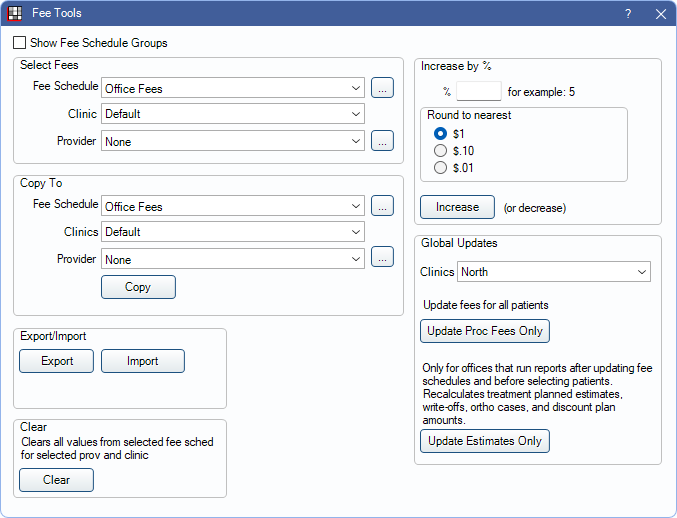Expand the Copy To Clinics dropdown
The height and width of the screenshot is (518, 677).
tap(233, 232)
